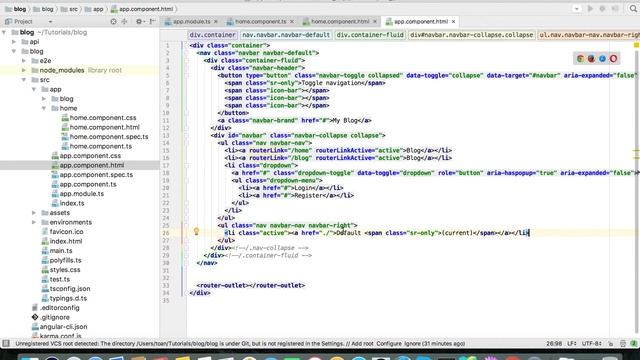Screen dimensions: 640x360
Task: Click the Debug icon in toolbar
Action: click(602, 9)
